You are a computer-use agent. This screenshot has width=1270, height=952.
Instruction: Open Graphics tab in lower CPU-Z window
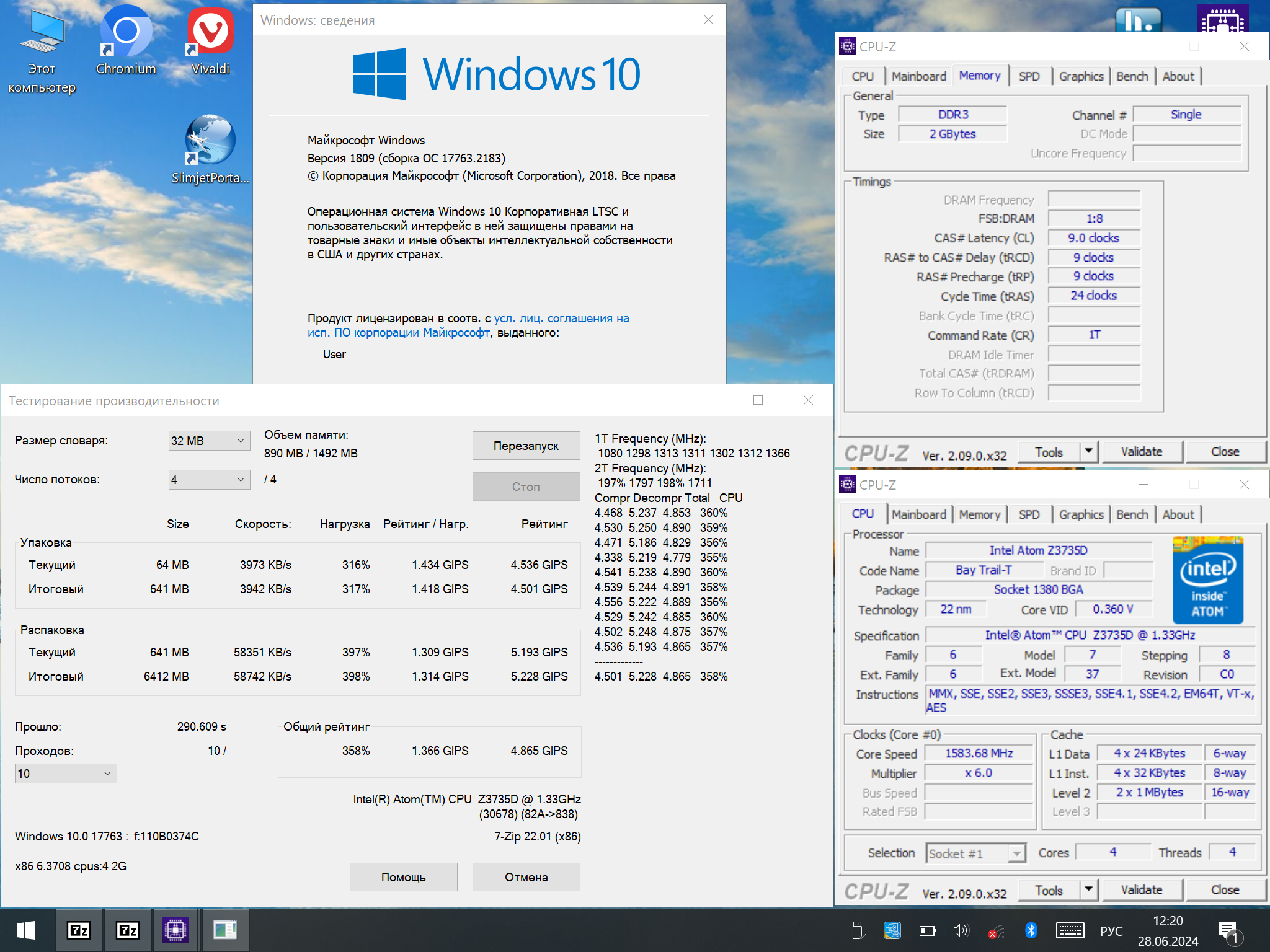tap(1081, 514)
